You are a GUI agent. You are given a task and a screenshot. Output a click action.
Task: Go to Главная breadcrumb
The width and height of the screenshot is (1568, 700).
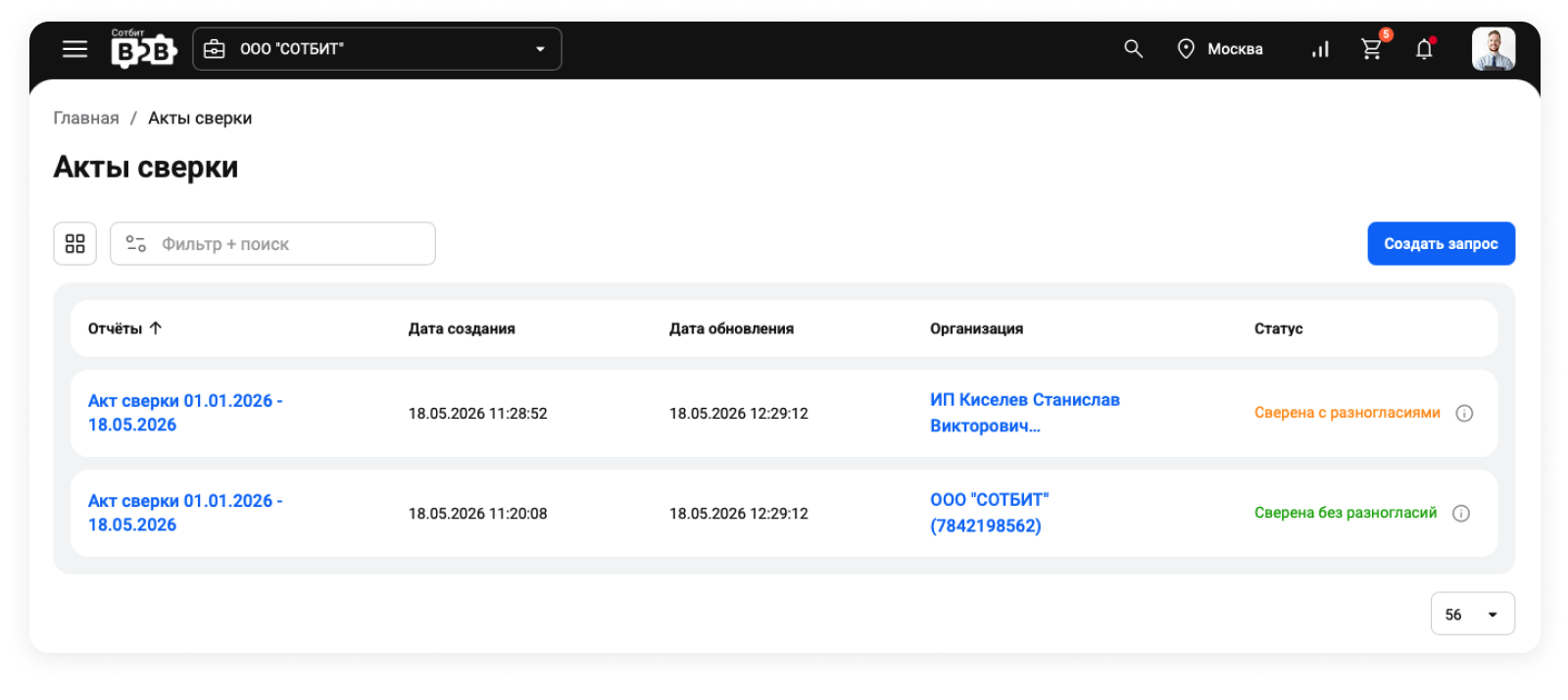click(86, 118)
